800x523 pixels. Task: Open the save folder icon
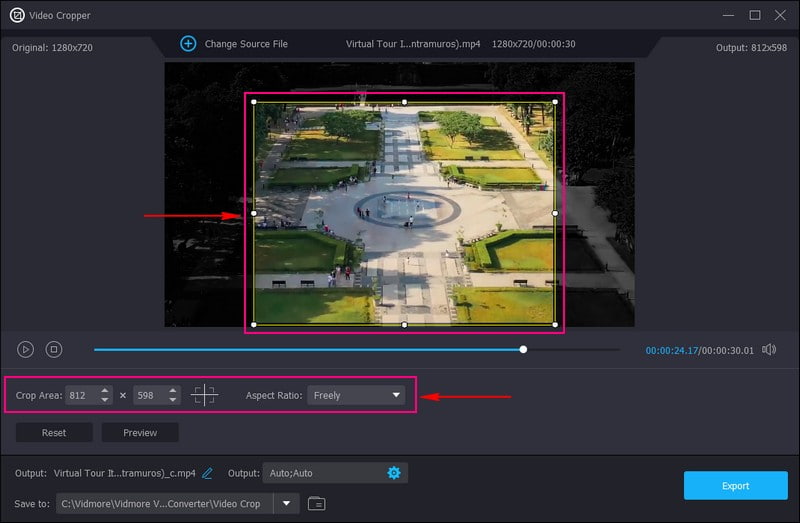click(x=317, y=503)
